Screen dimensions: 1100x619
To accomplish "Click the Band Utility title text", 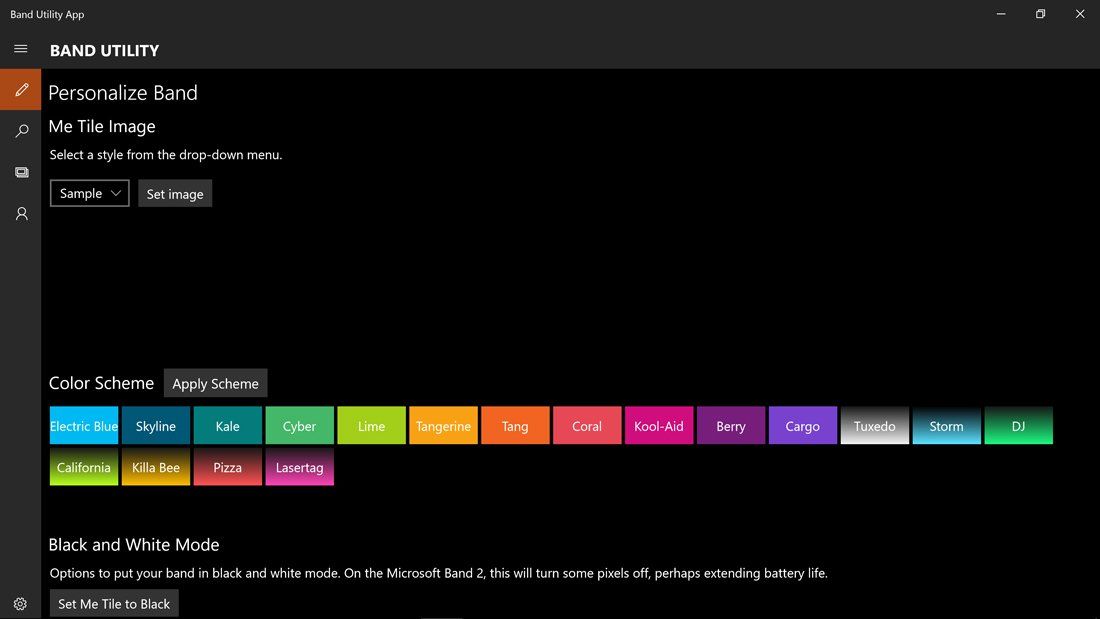I will (x=104, y=50).
